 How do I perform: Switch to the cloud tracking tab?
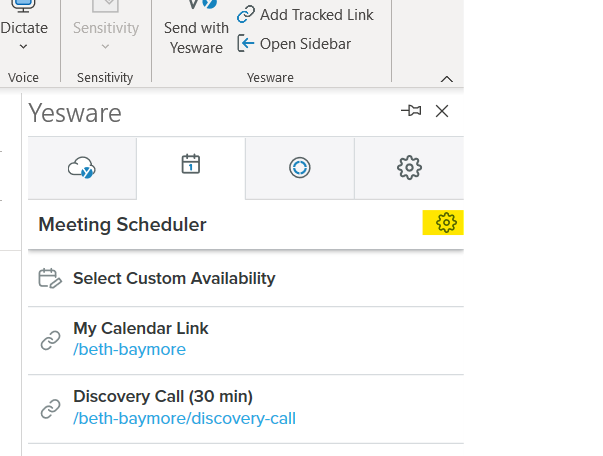click(82, 168)
